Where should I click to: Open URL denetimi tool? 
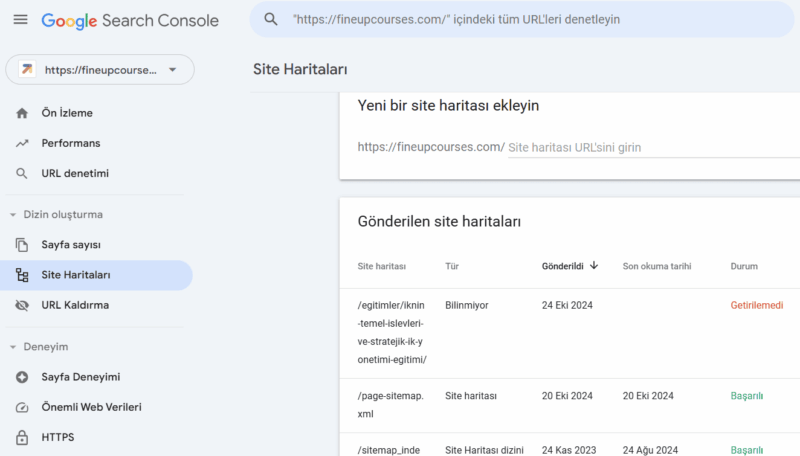(x=75, y=173)
